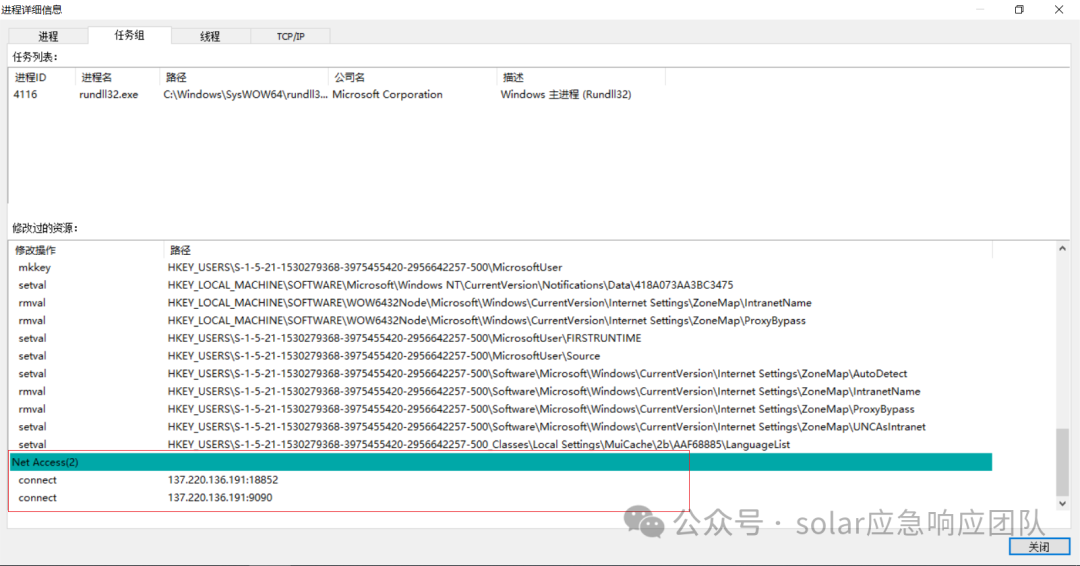Select the ZoneMap\AutoDetect setval row
The width and height of the screenshot is (1080, 566).
[x=501, y=374]
